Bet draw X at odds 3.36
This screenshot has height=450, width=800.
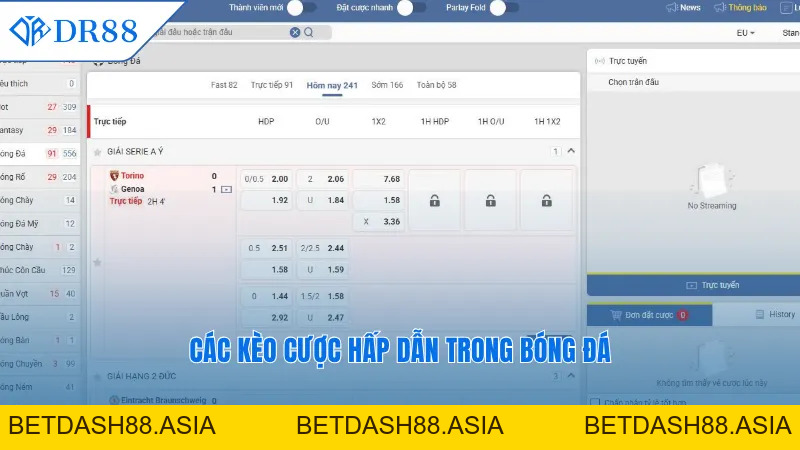click(x=379, y=222)
